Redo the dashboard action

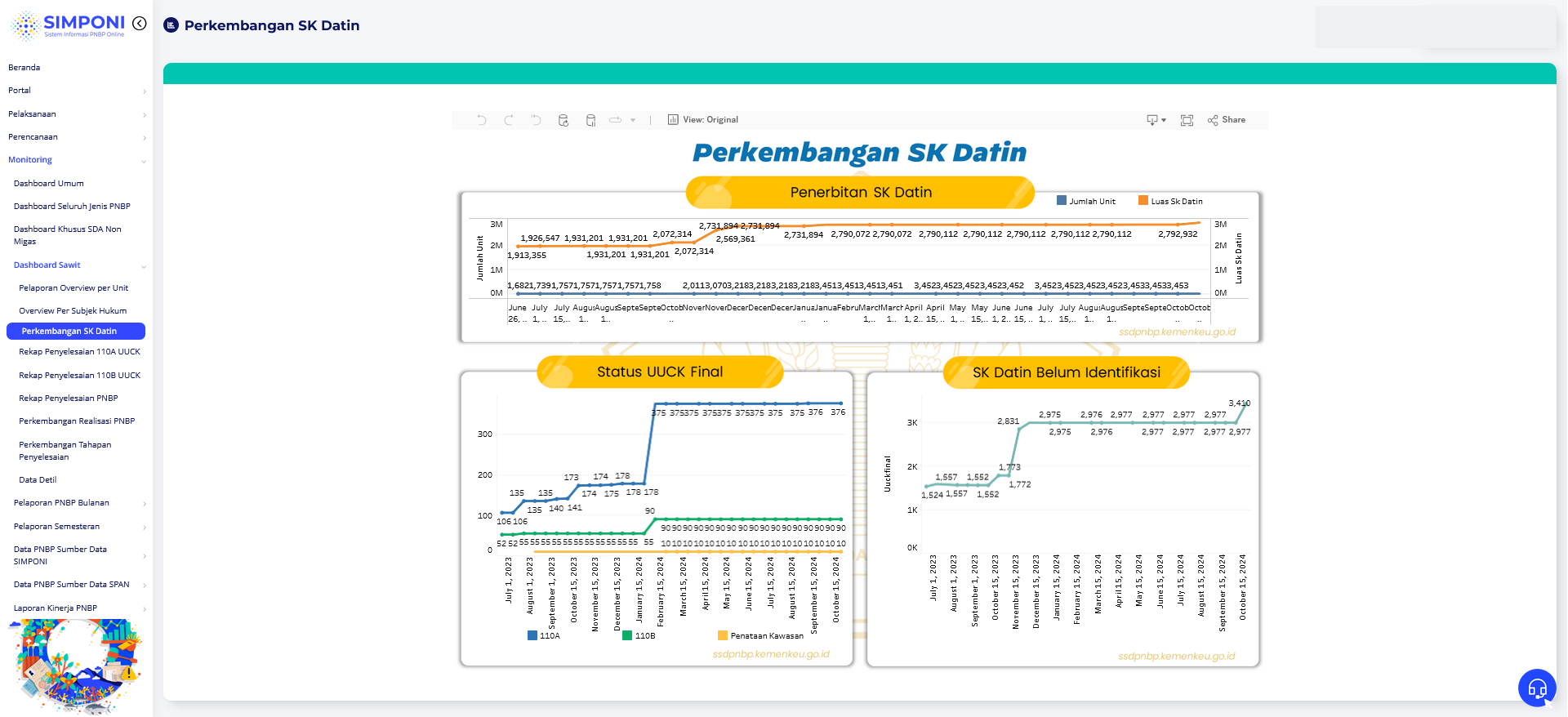pos(509,120)
